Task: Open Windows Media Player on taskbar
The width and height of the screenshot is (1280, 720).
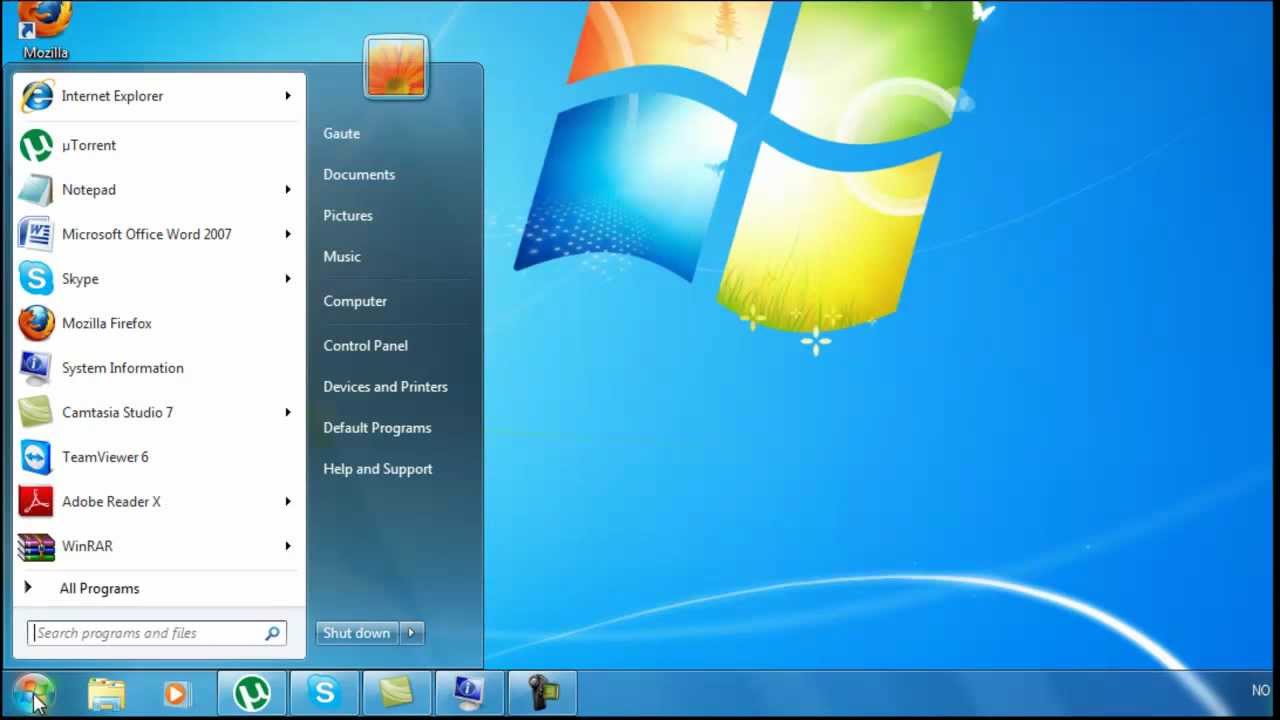Action: pos(176,693)
